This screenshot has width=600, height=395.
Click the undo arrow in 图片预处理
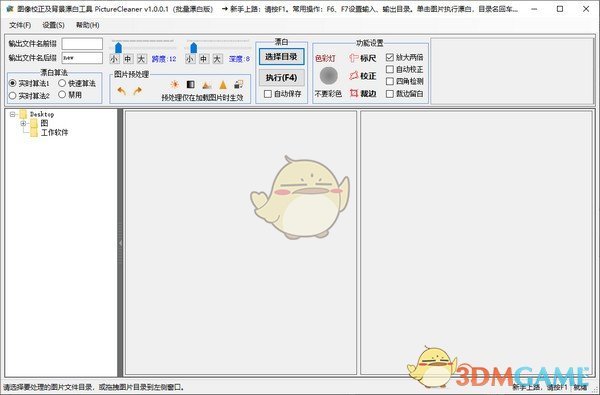(x=121, y=91)
